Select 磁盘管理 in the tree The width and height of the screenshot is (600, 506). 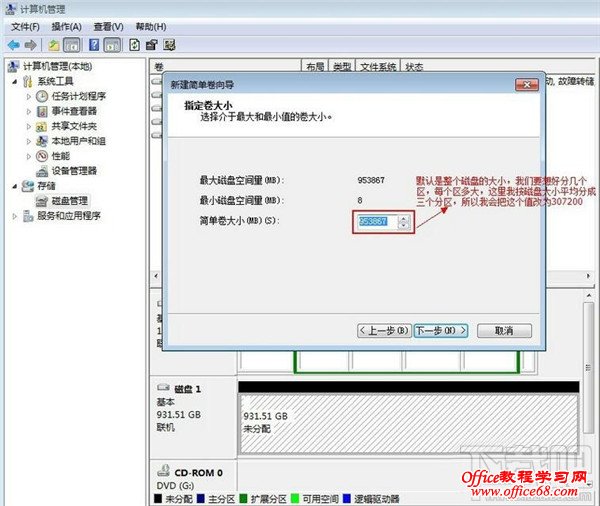[x=70, y=201]
